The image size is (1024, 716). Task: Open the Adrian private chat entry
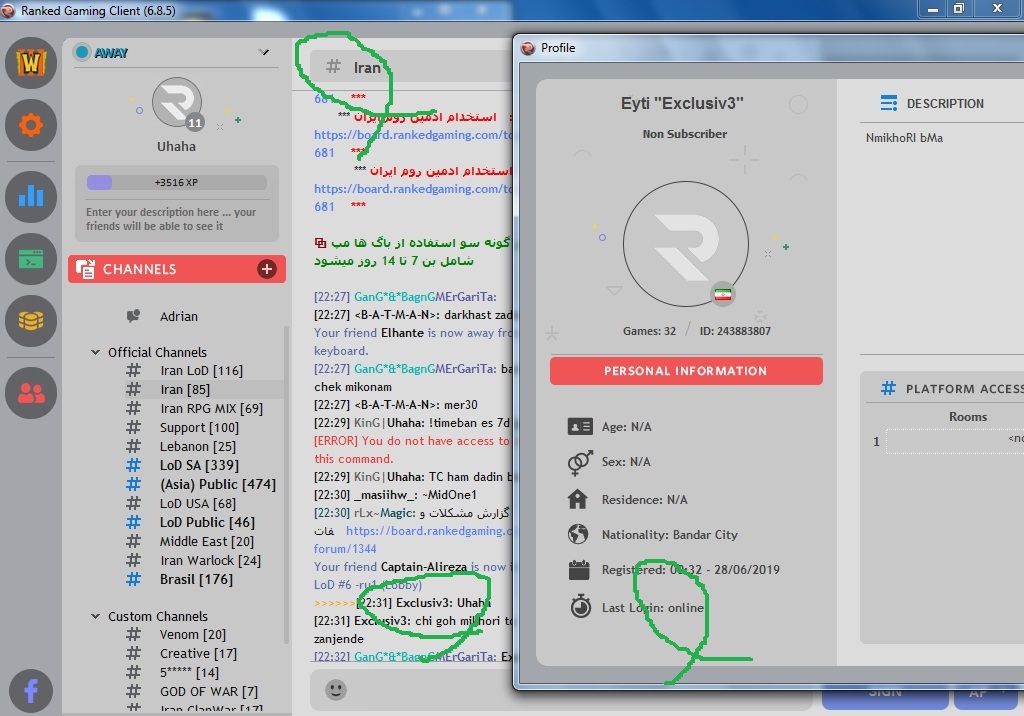(178, 316)
